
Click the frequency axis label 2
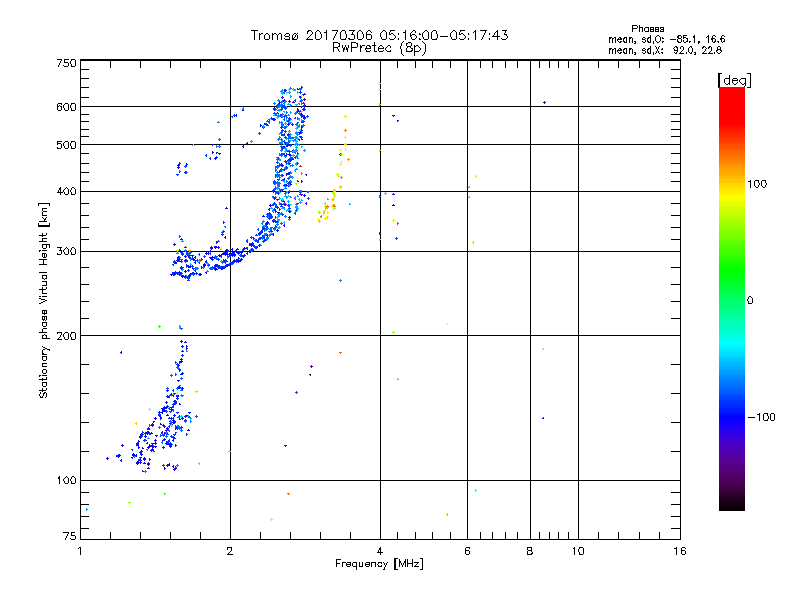230,551
